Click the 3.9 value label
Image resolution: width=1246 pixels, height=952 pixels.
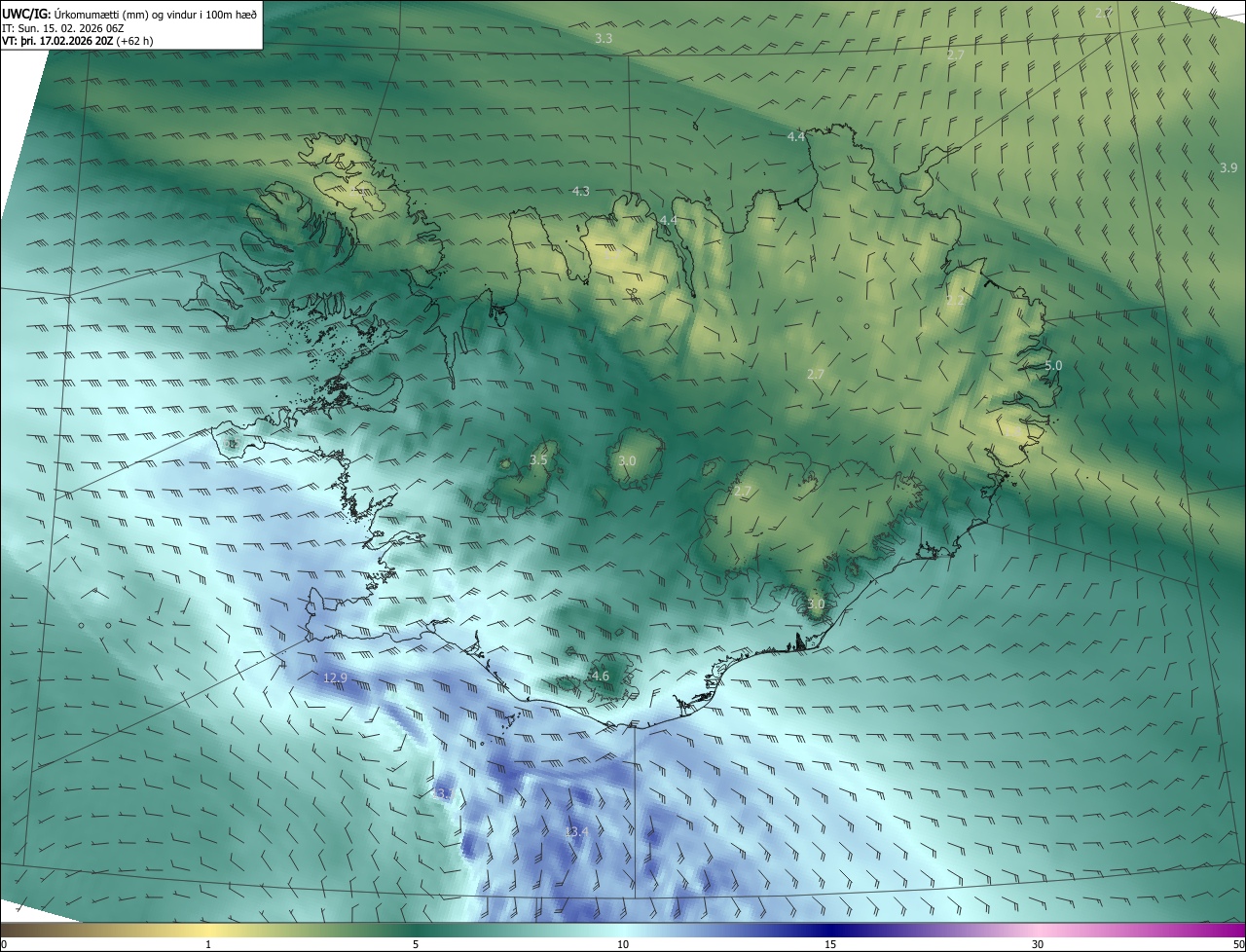pos(1228,167)
